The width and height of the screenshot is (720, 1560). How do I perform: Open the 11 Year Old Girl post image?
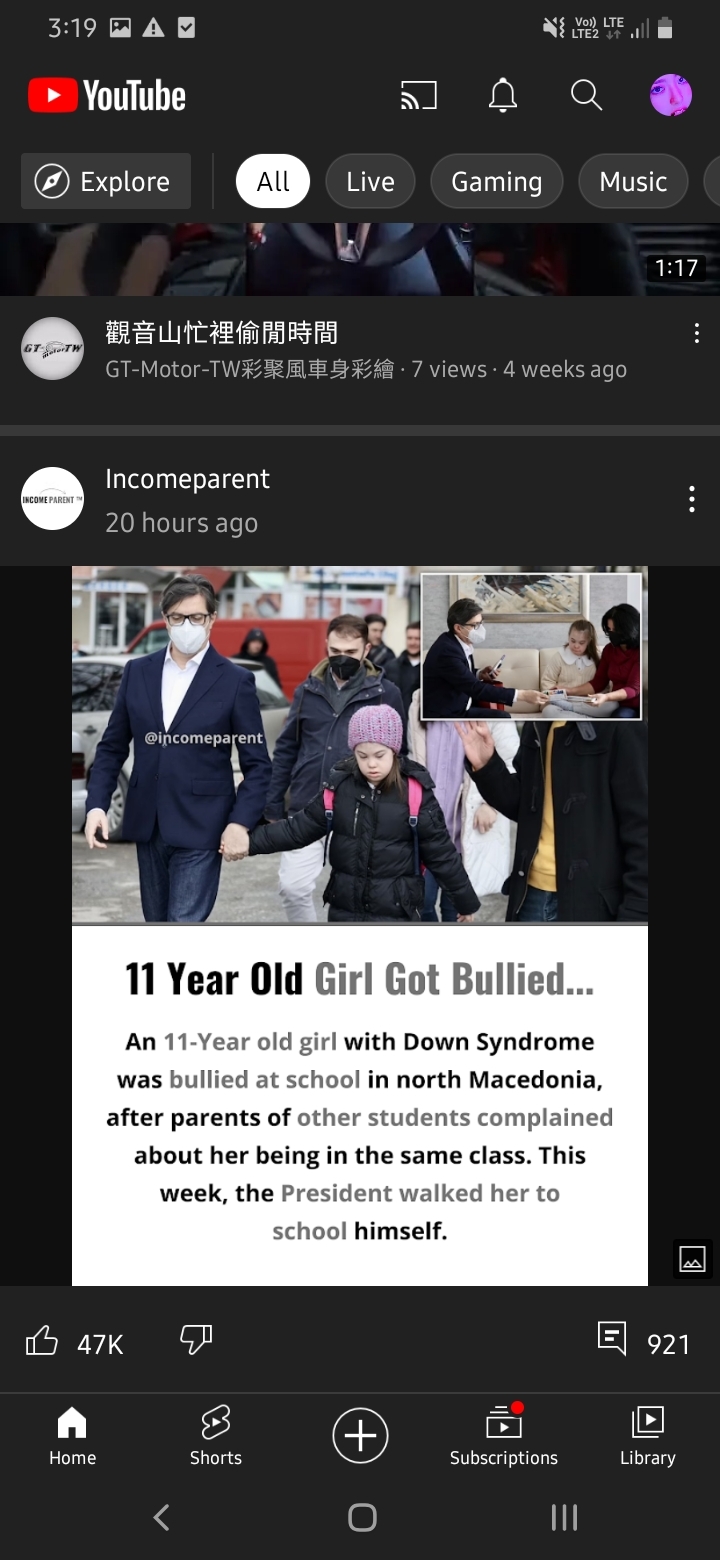tap(360, 926)
